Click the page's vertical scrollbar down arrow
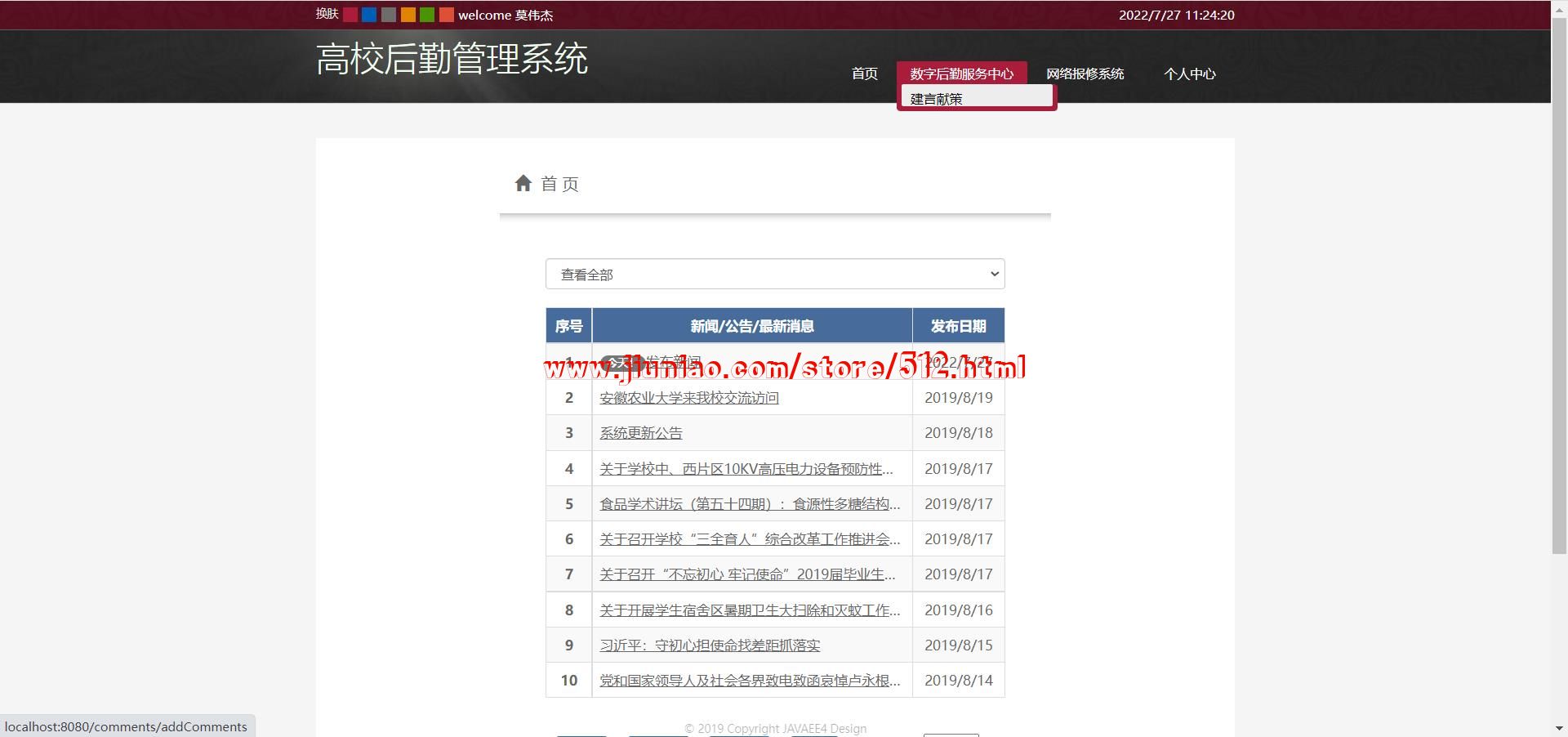The width and height of the screenshot is (1568, 737). coord(1559,728)
